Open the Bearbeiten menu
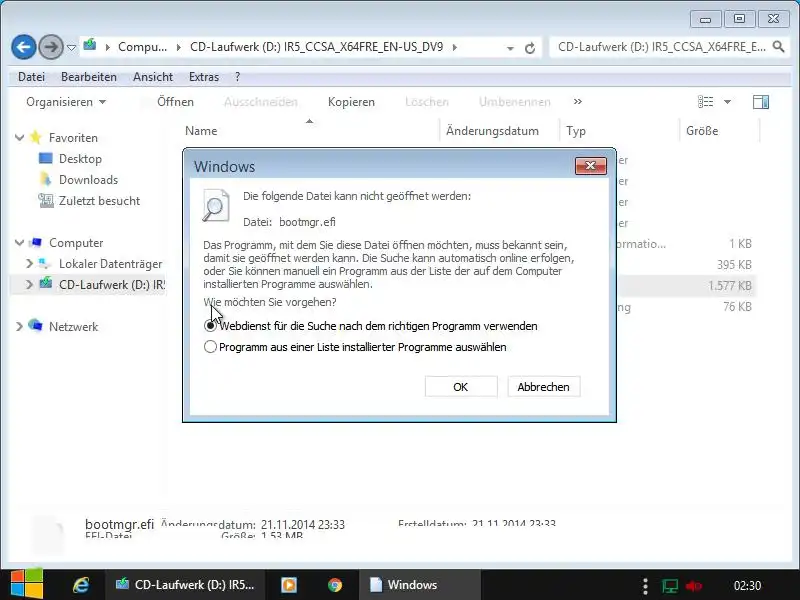Image resolution: width=800 pixels, height=600 pixels. (89, 77)
